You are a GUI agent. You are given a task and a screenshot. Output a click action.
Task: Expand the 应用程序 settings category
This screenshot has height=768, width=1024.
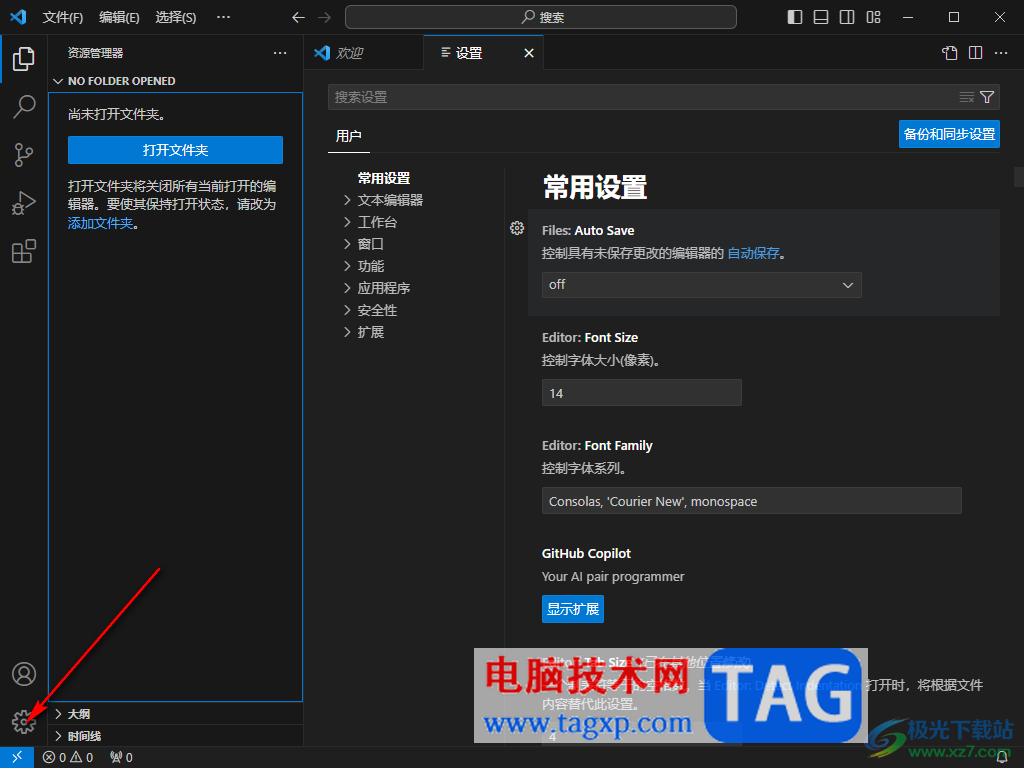coord(383,288)
